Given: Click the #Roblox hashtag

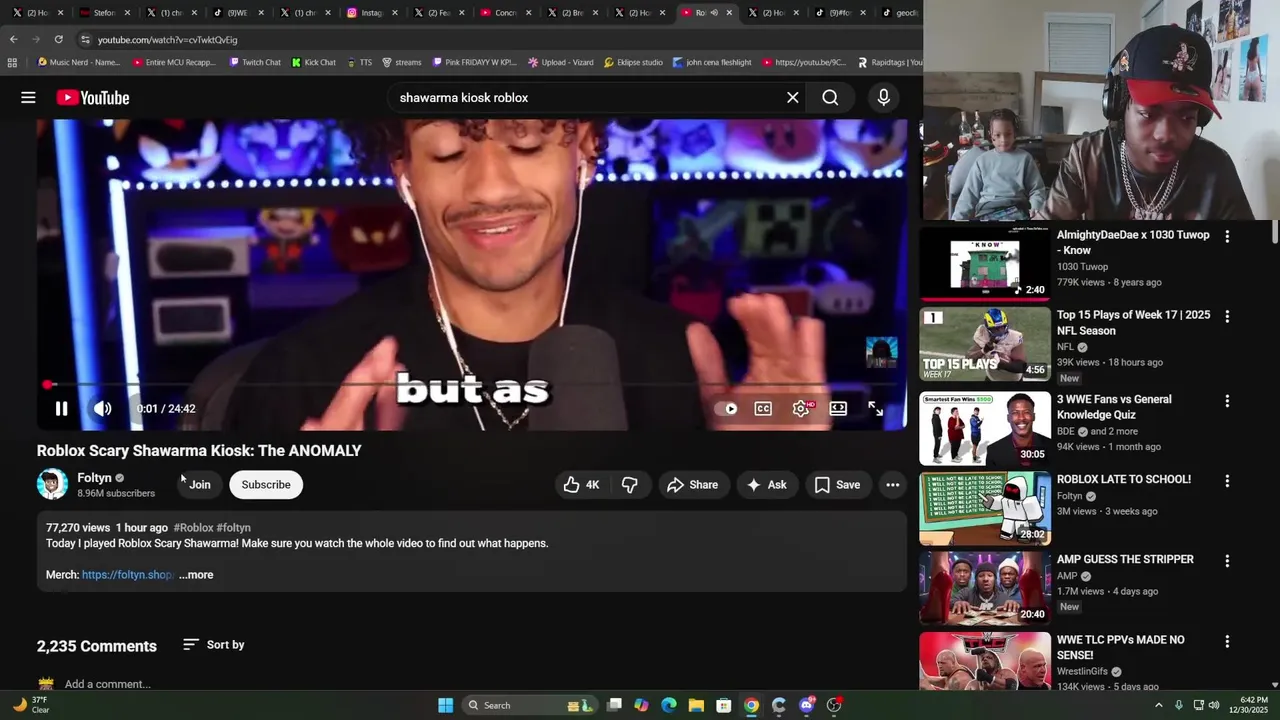Looking at the screenshot, I should coord(193,527).
